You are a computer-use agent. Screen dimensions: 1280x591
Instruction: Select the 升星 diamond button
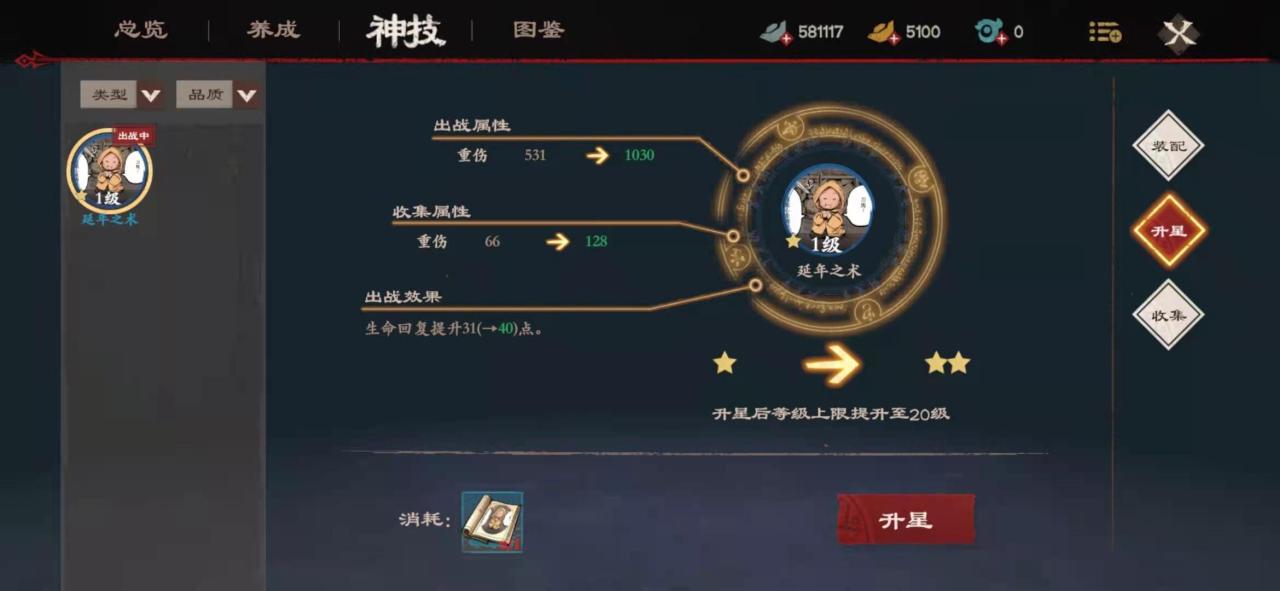click(x=1168, y=230)
